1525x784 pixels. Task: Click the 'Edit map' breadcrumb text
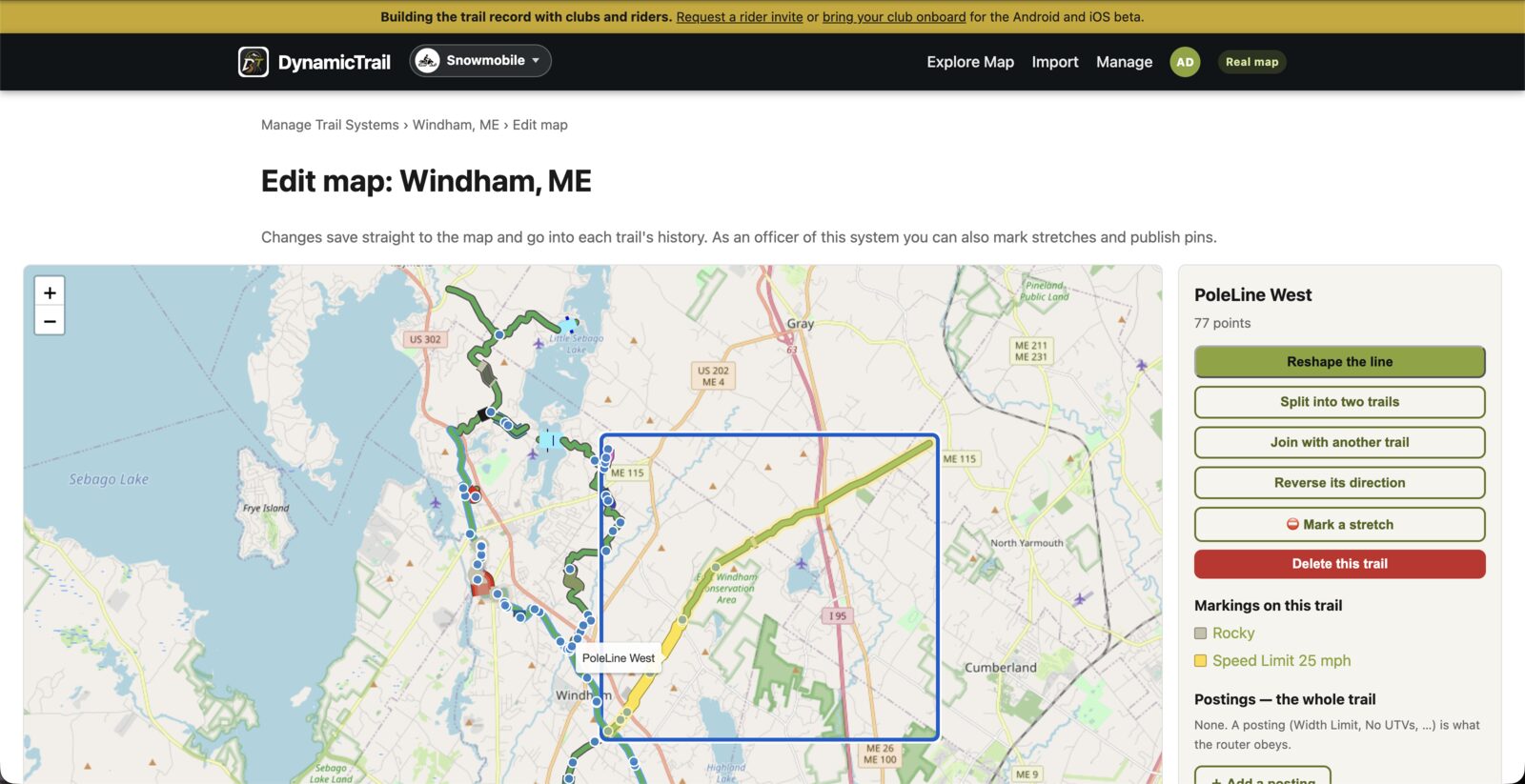coord(539,125)
